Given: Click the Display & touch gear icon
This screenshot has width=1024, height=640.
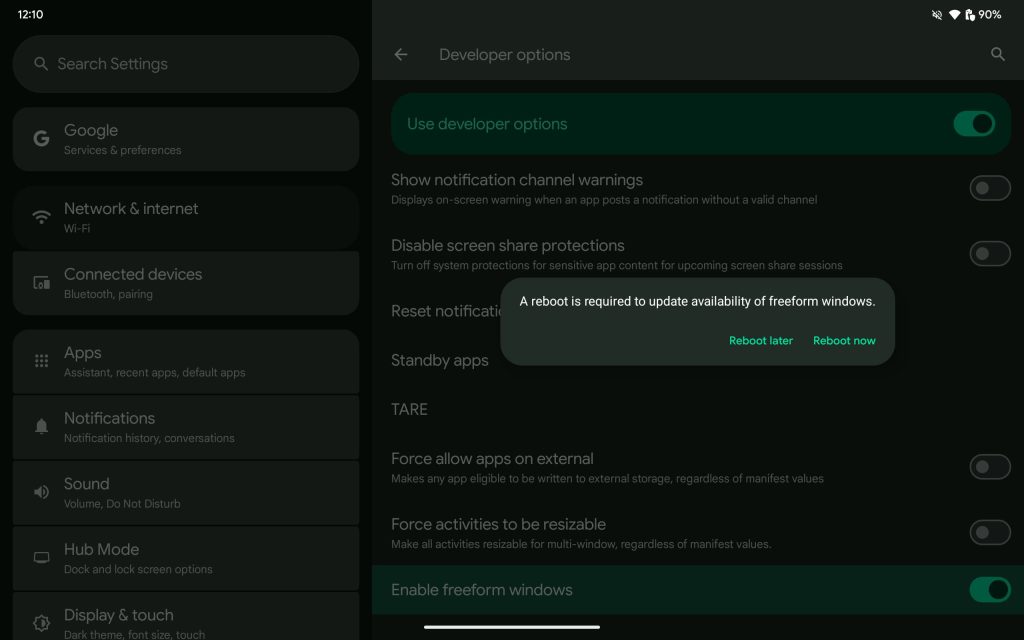Looking at the screenshot, I should (41, 622).
